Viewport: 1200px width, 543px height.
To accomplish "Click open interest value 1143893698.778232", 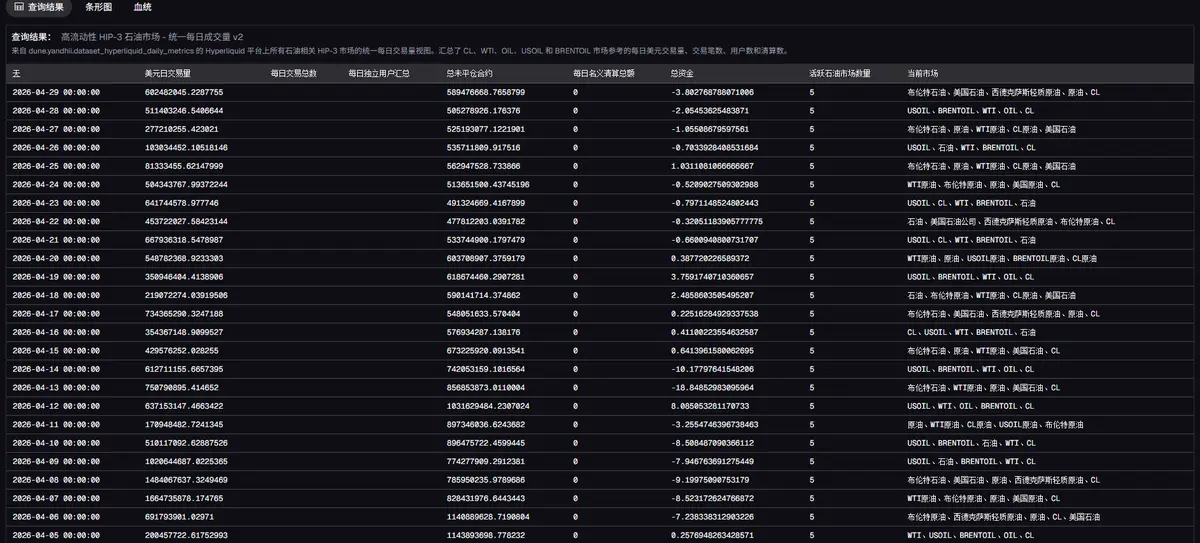I will 485,535.
